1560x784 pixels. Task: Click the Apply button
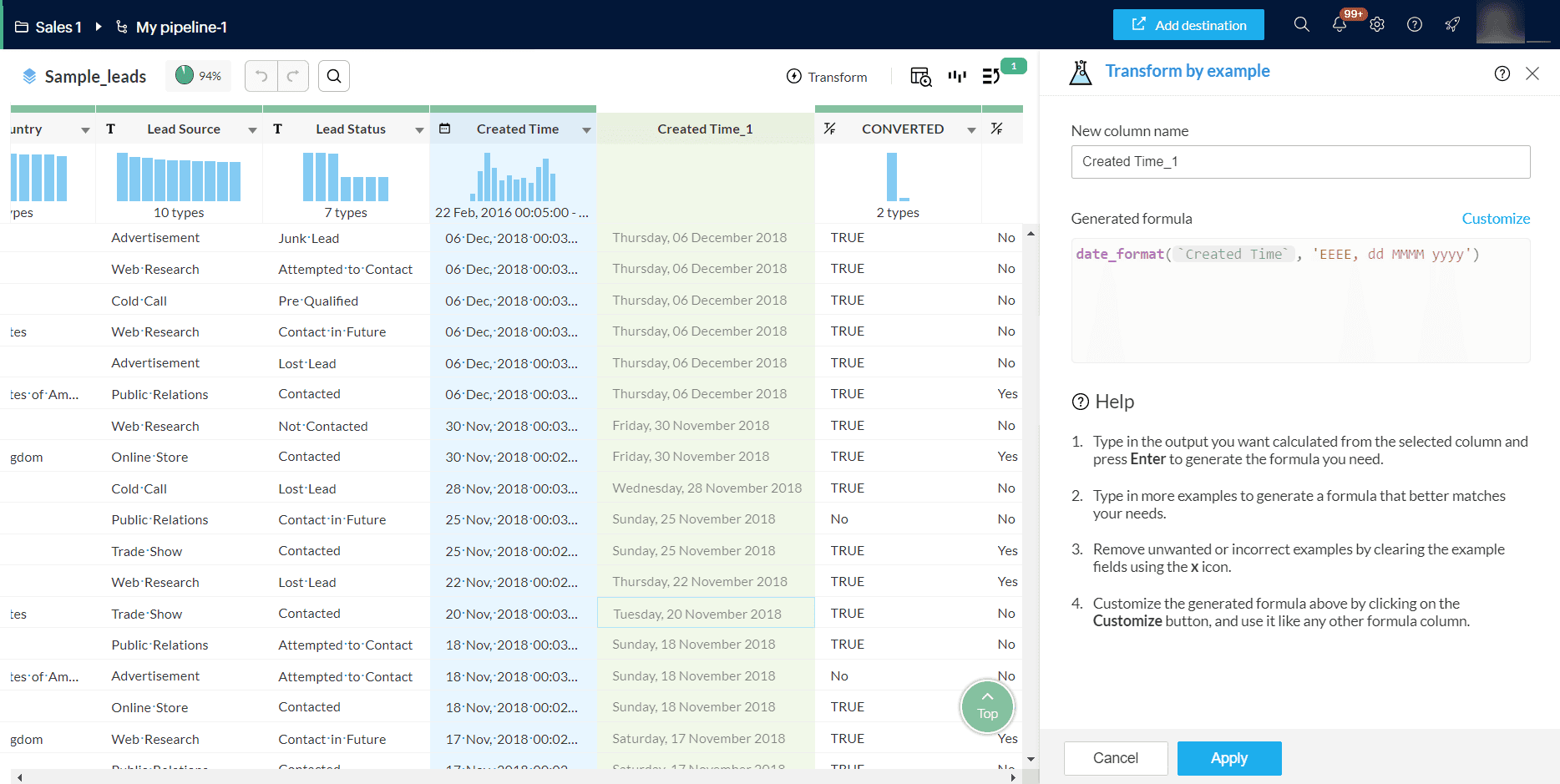point(1228,758)
